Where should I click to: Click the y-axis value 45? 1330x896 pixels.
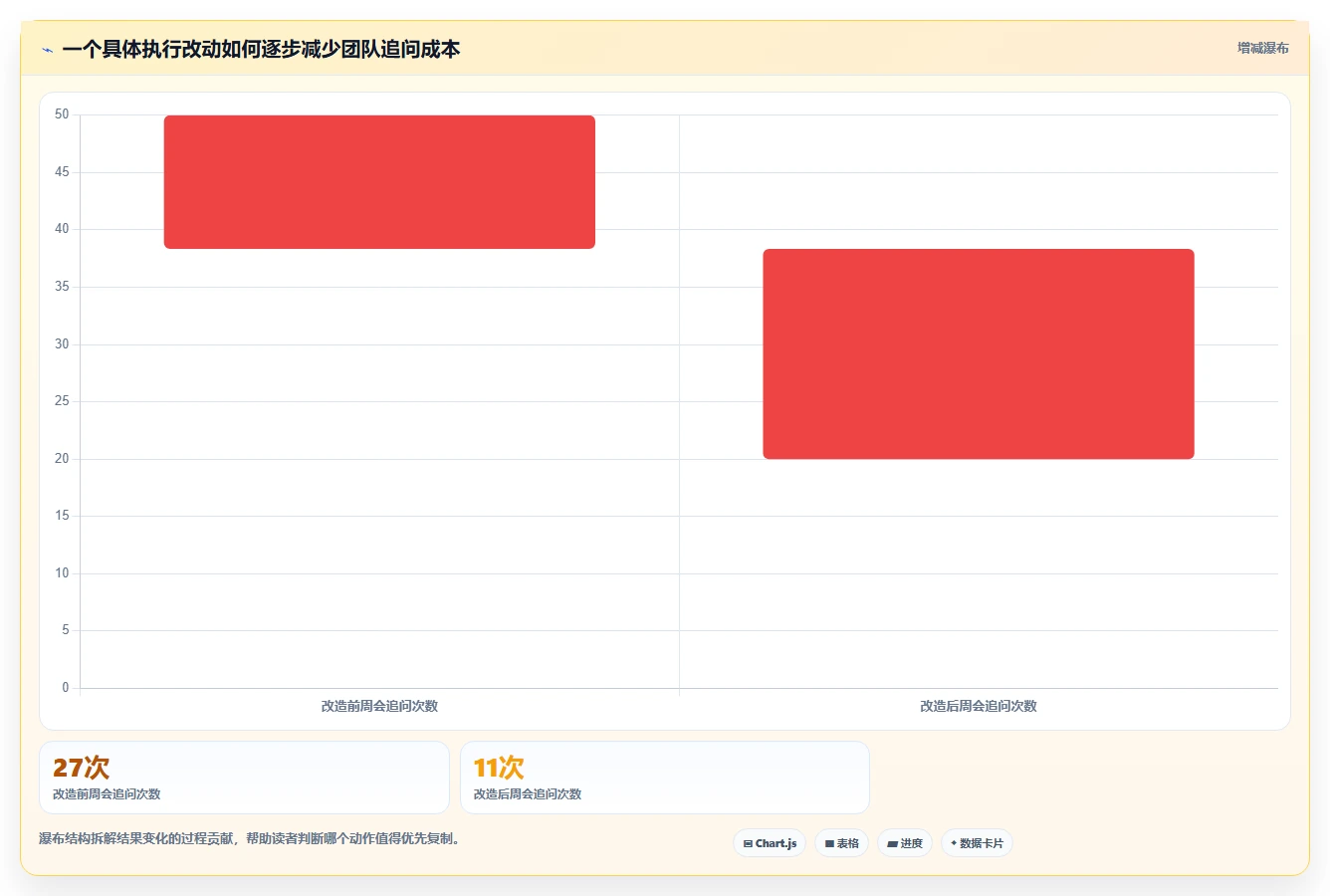[62, 172]
